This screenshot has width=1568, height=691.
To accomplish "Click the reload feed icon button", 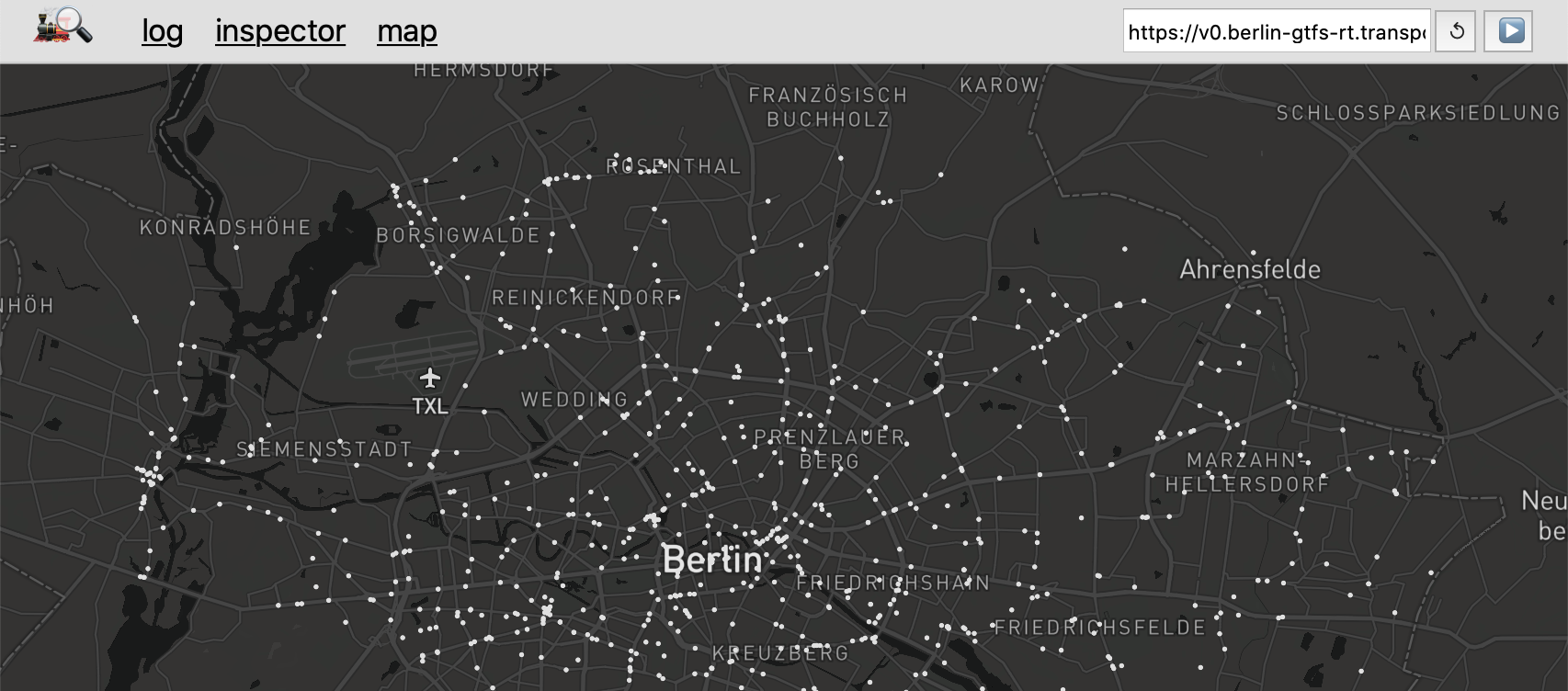I will 1456,31.
